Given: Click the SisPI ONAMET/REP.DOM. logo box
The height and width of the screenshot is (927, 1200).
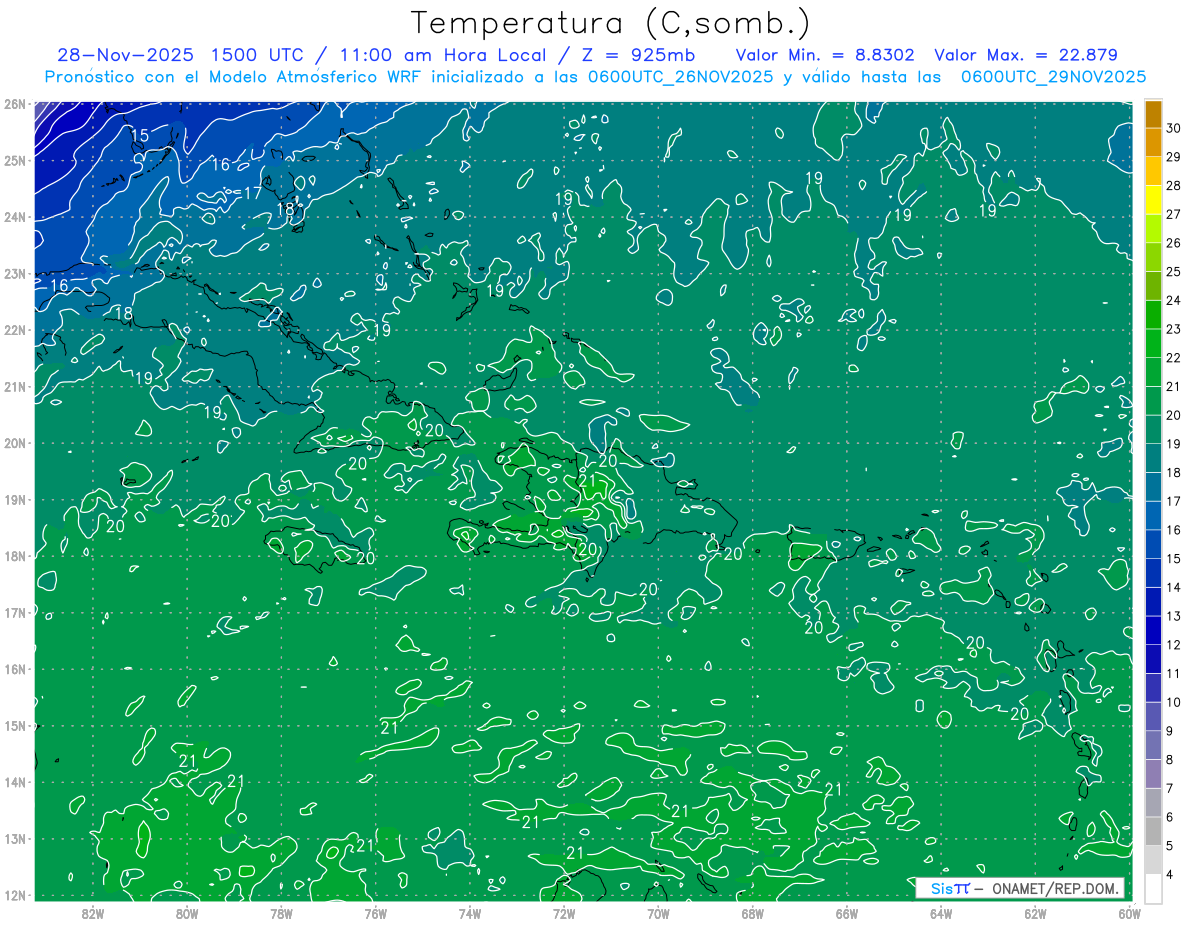Looking at the screenshot, I should (1020, 889).
